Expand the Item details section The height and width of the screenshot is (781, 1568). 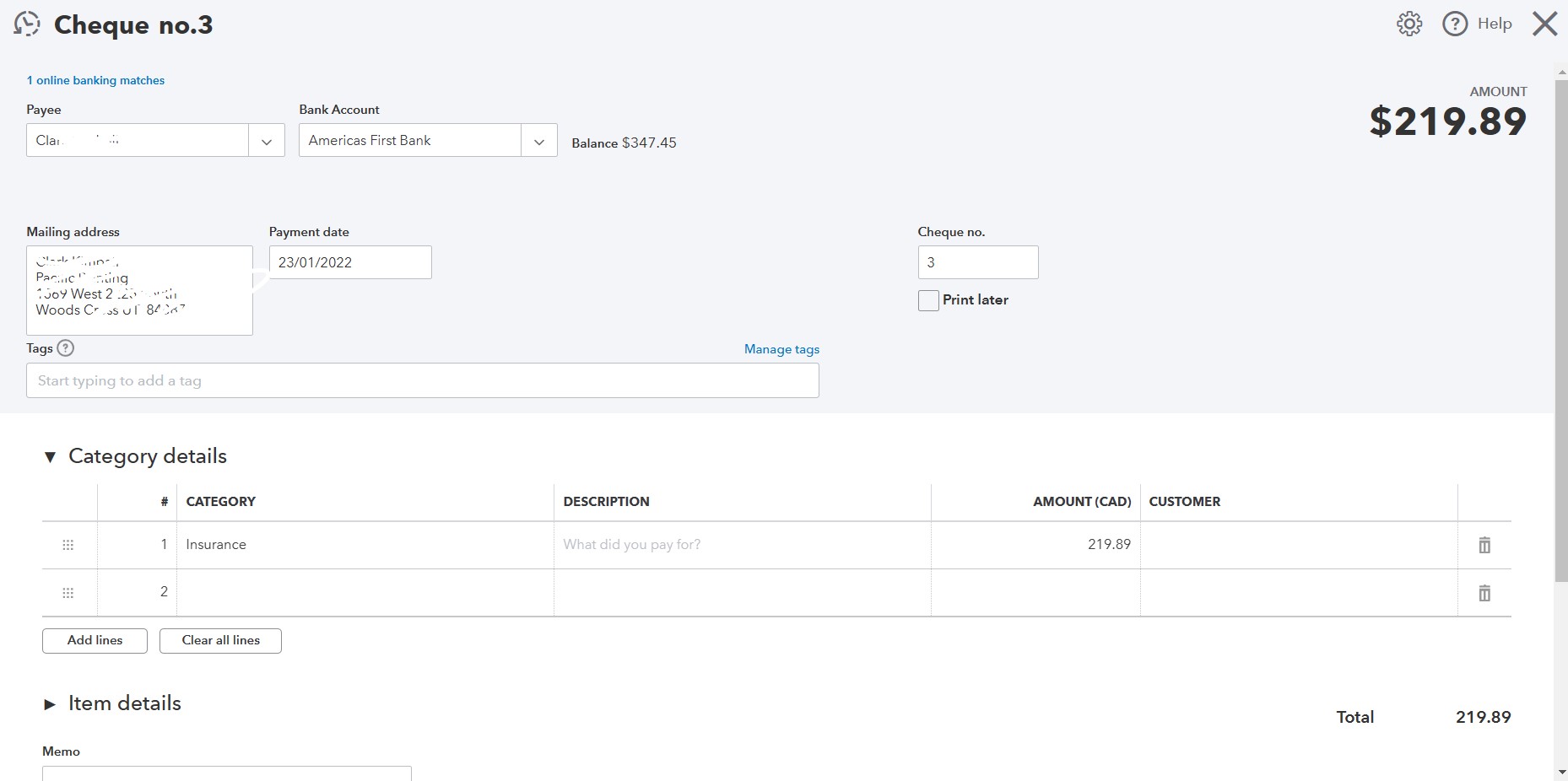(50, 704)
